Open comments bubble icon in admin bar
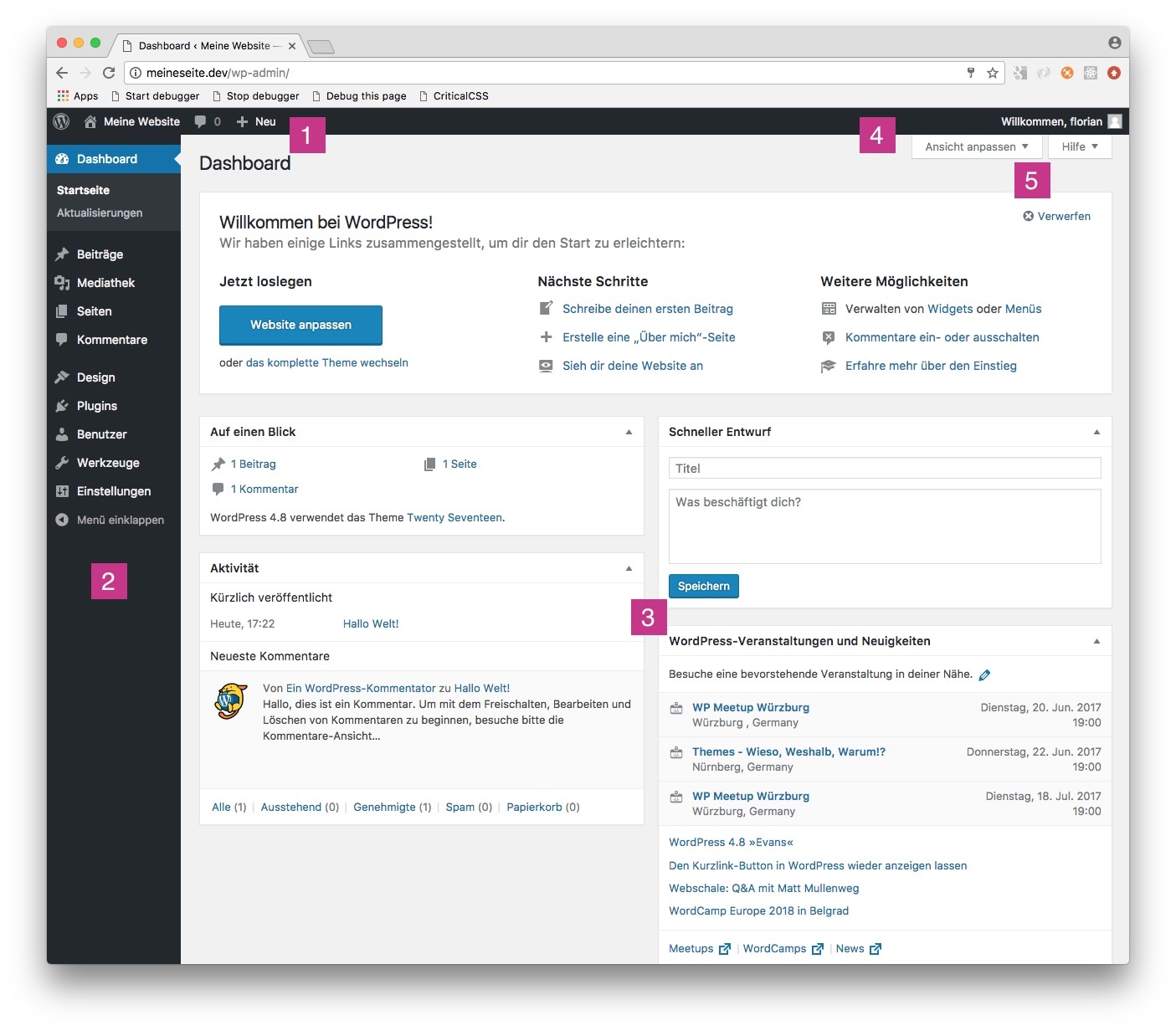This screenshot has width=1176, height=1031. (x=201, y=121)
